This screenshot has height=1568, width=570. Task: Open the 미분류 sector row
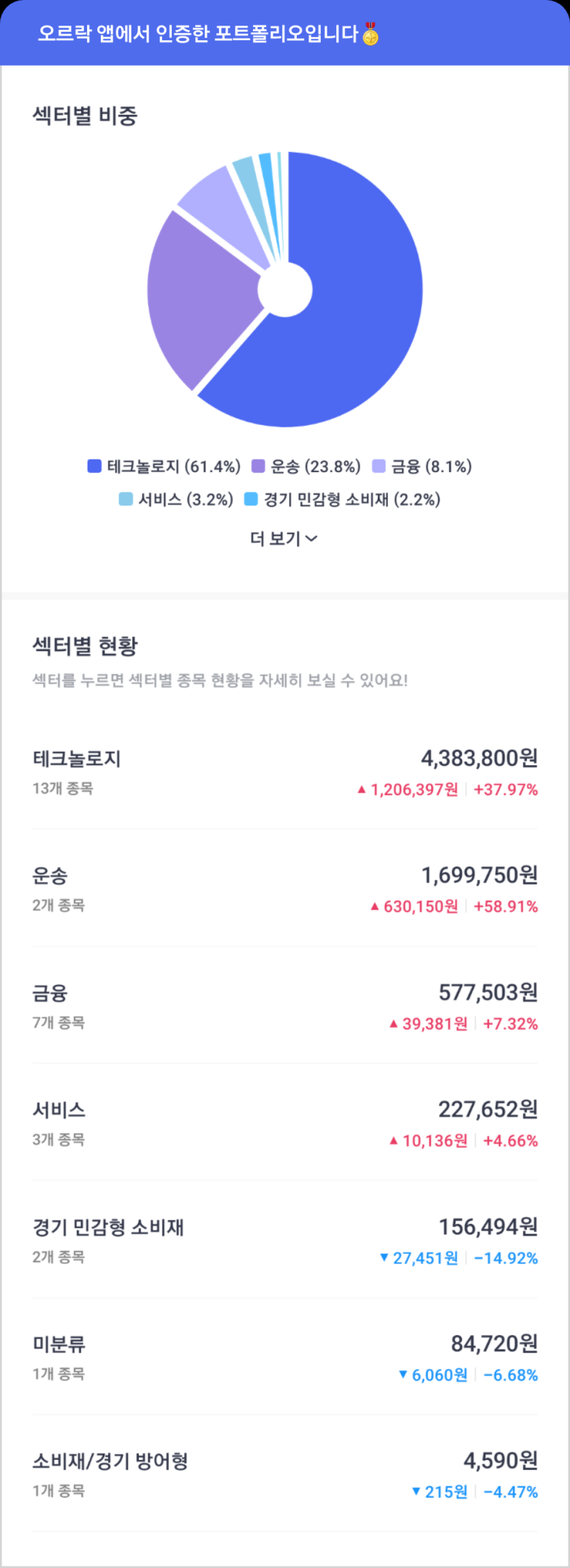tap(285, 1357)
